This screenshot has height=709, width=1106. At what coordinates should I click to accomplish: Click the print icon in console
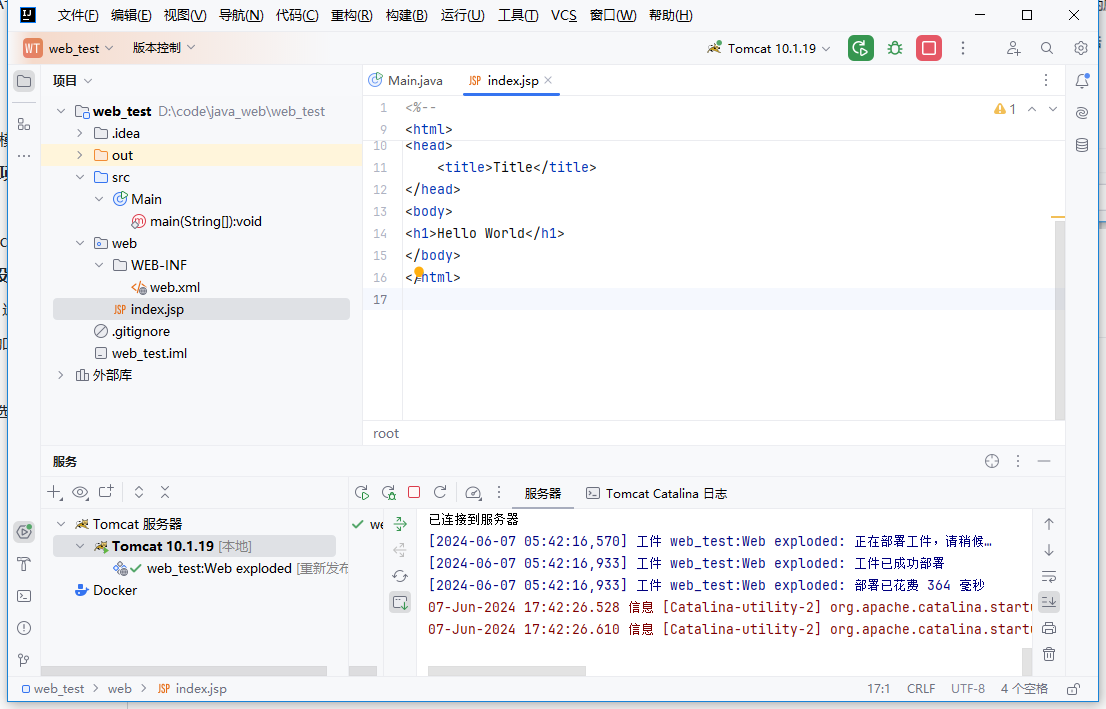[x=1049, y=628]
